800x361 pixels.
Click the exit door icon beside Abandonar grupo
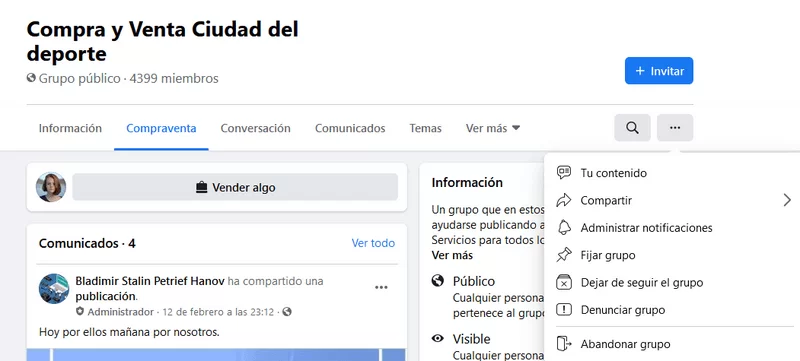pyautogui.click(x=563, y=344)
